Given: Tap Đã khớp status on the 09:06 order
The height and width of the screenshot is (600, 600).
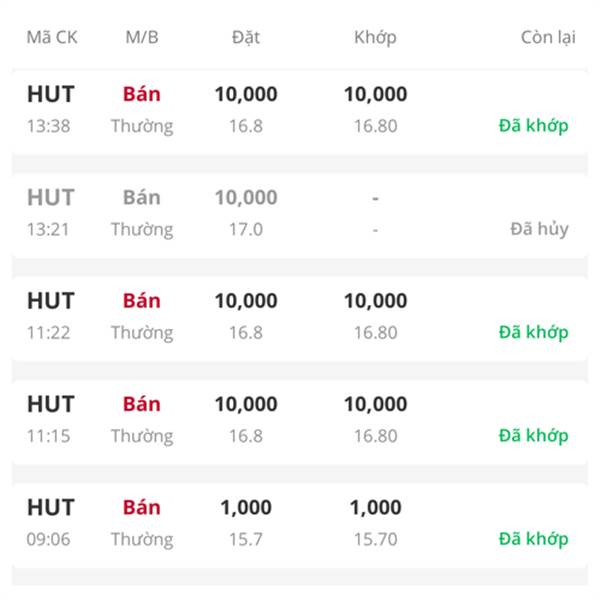Looking at the screenshot, I should coord(533,539).
